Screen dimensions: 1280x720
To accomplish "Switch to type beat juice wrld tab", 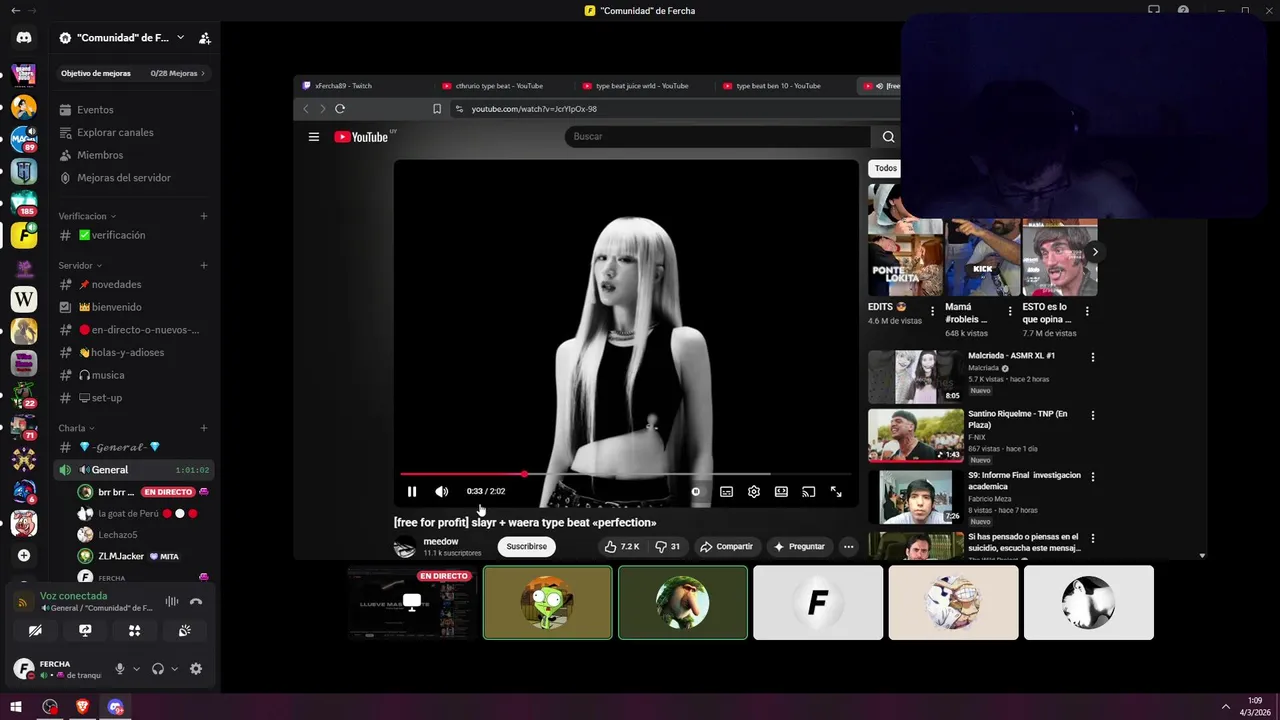I will [x=640, y=86].
